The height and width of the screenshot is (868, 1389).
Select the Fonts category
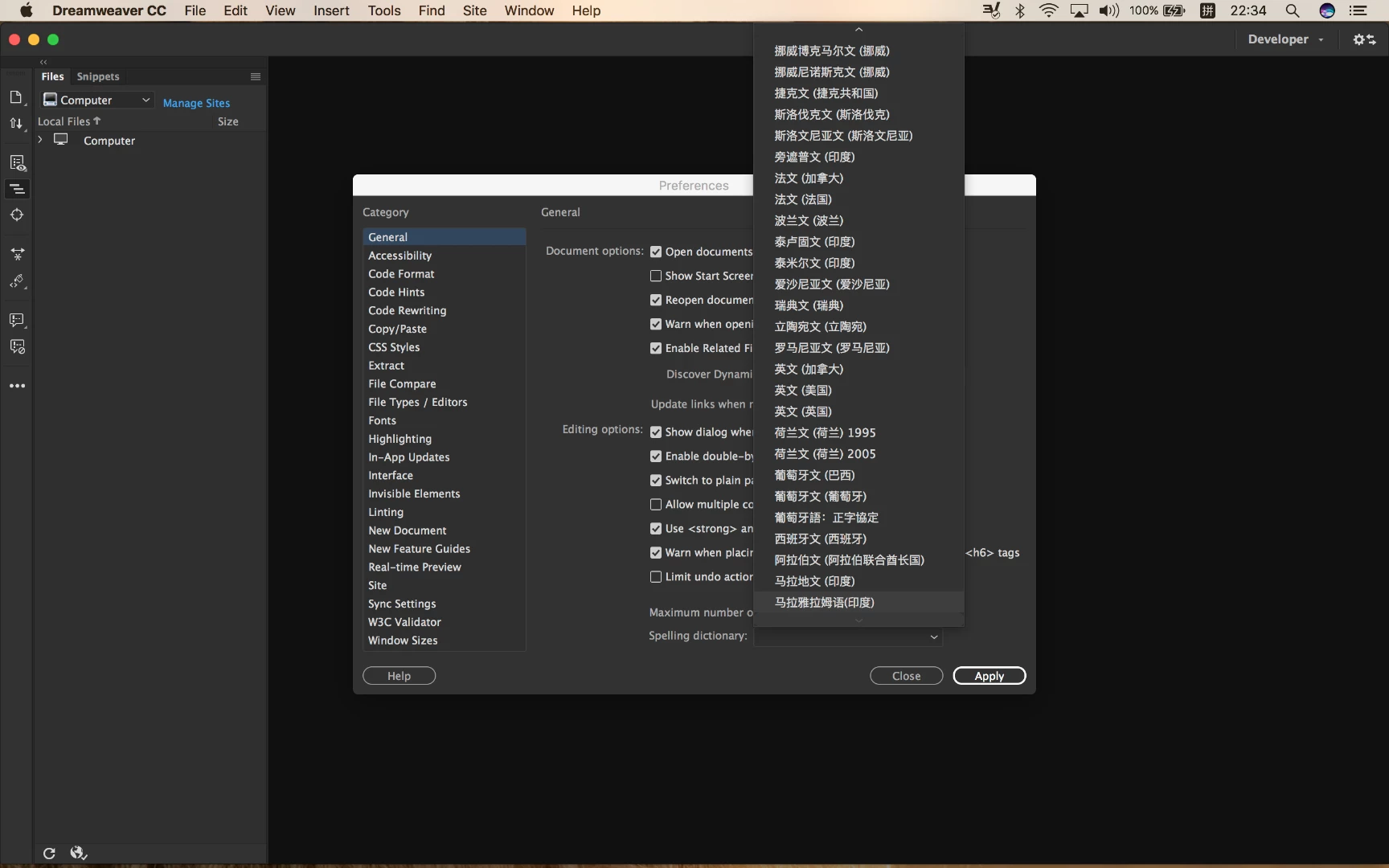tap(444, 420)
